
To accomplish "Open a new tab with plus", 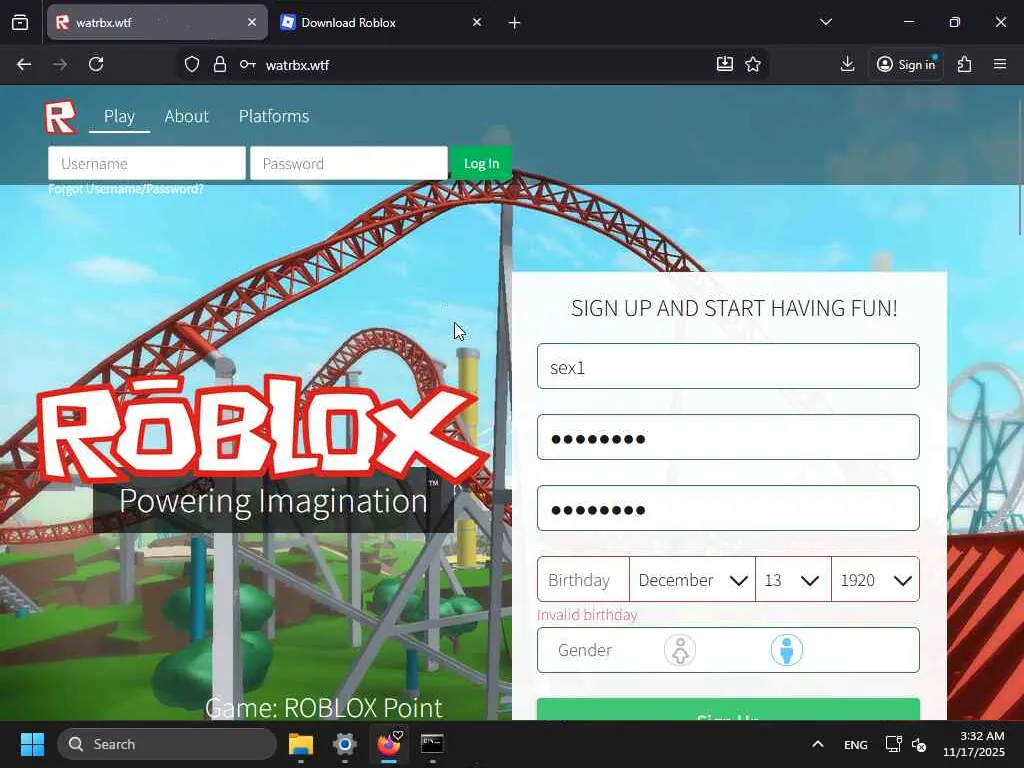I will pos(515,23).
